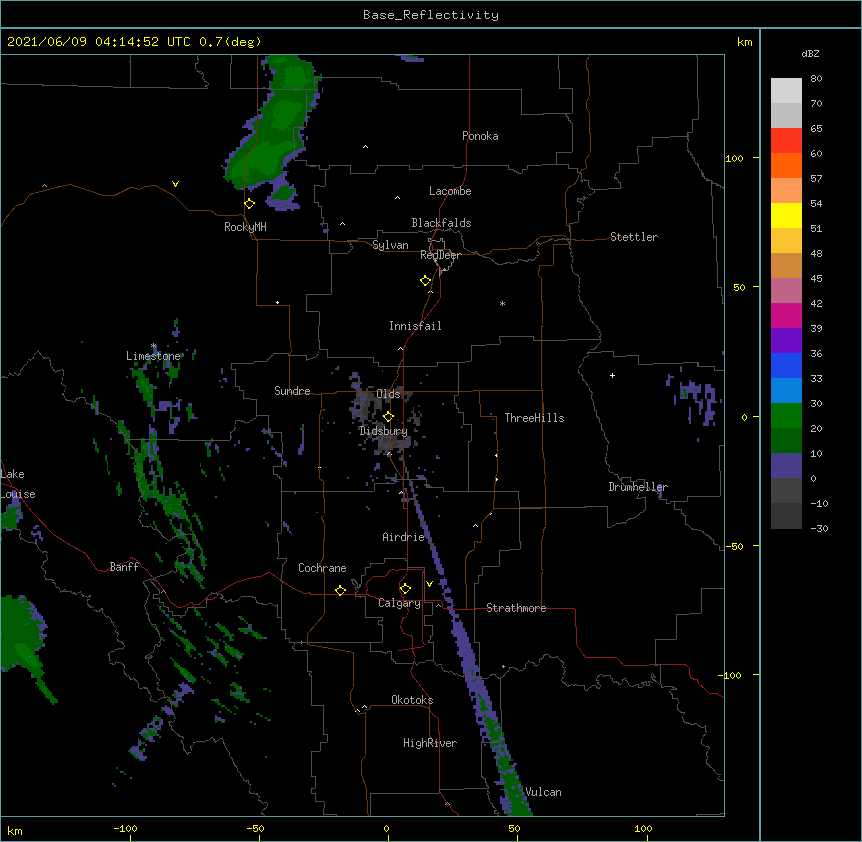Click the 2021/06/09 04:14:52 UTC timestamp
The width and height of the screenshot is (862, 842).
pos(99,42)
